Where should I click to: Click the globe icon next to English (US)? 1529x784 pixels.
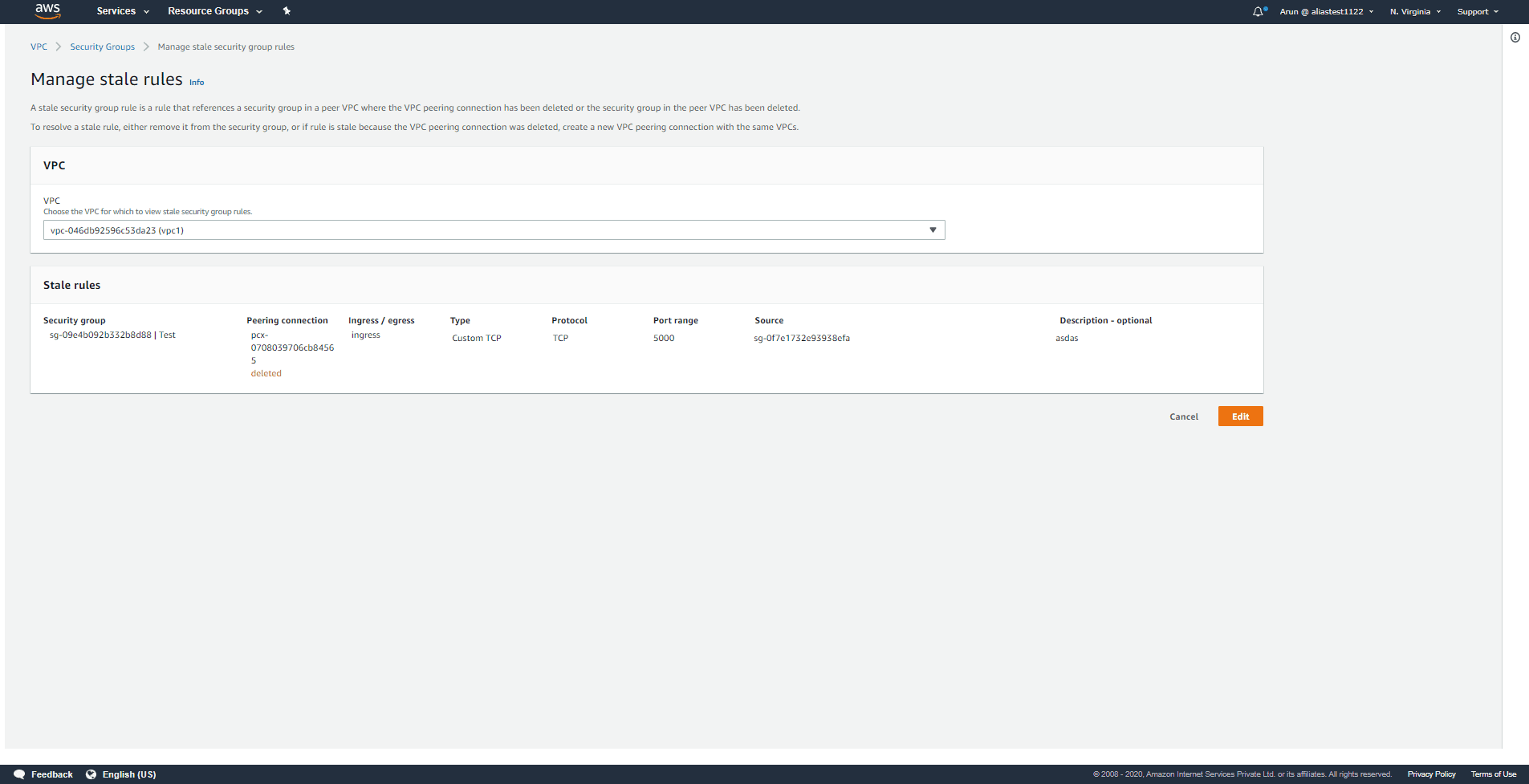click(90, 774)
